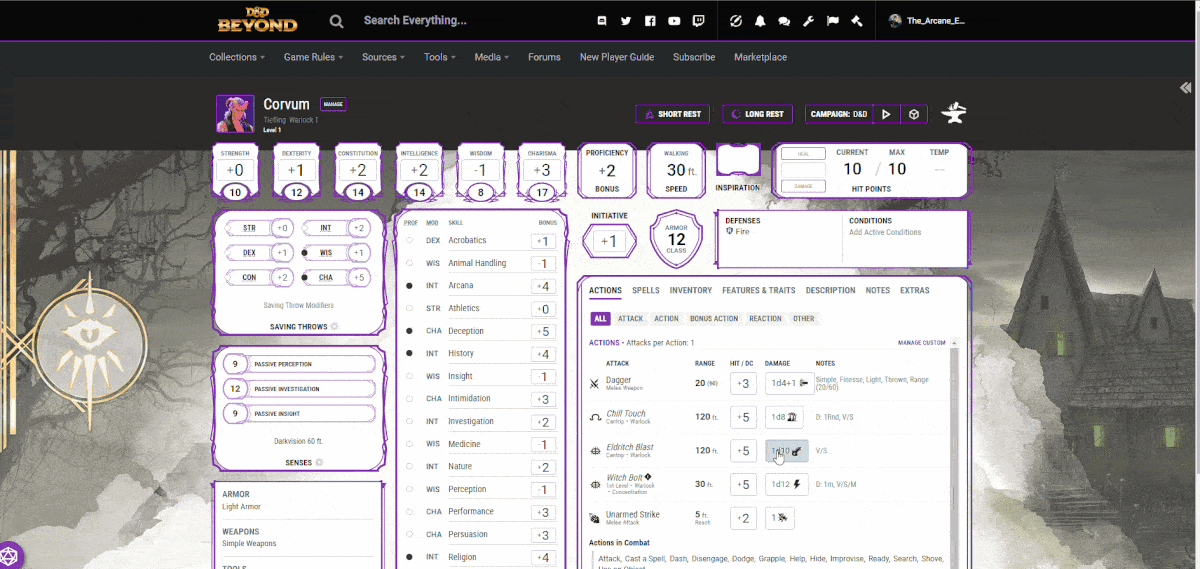
Task: Expand the Collections dropdown menu
Action: [237, 57]
